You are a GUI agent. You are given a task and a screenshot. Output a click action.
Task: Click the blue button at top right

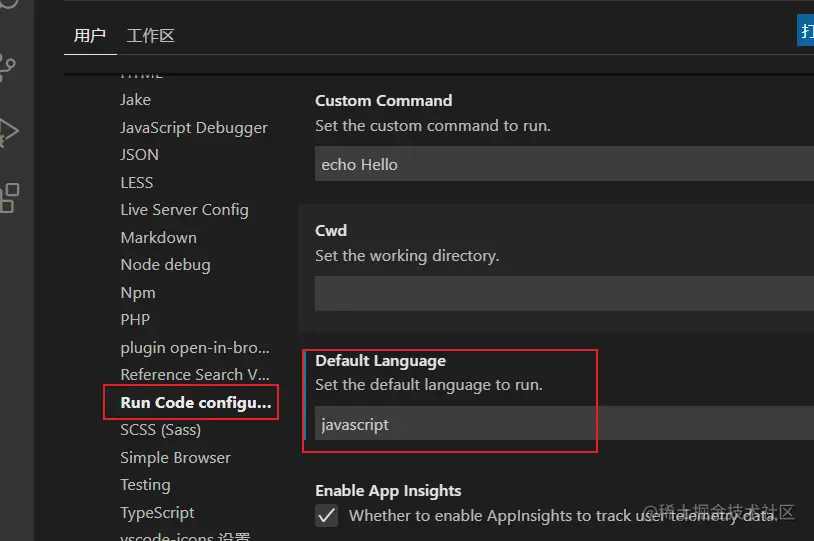(x=806, y=31)
